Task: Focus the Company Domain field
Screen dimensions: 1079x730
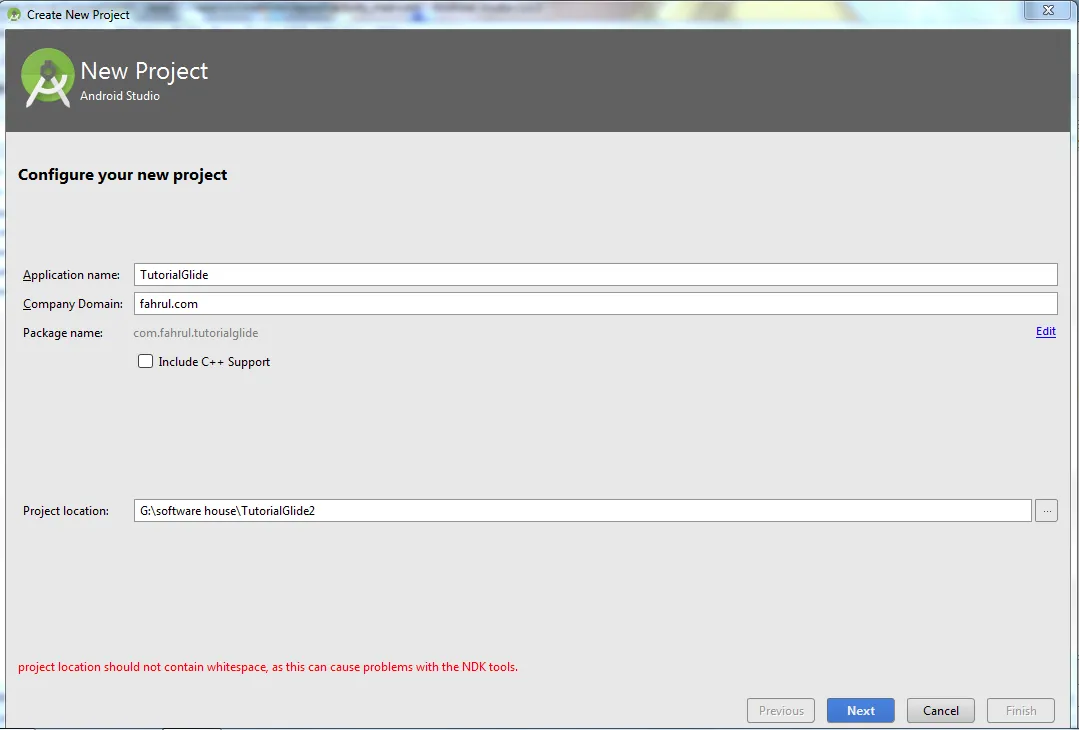Action: (x=595, y=303)
